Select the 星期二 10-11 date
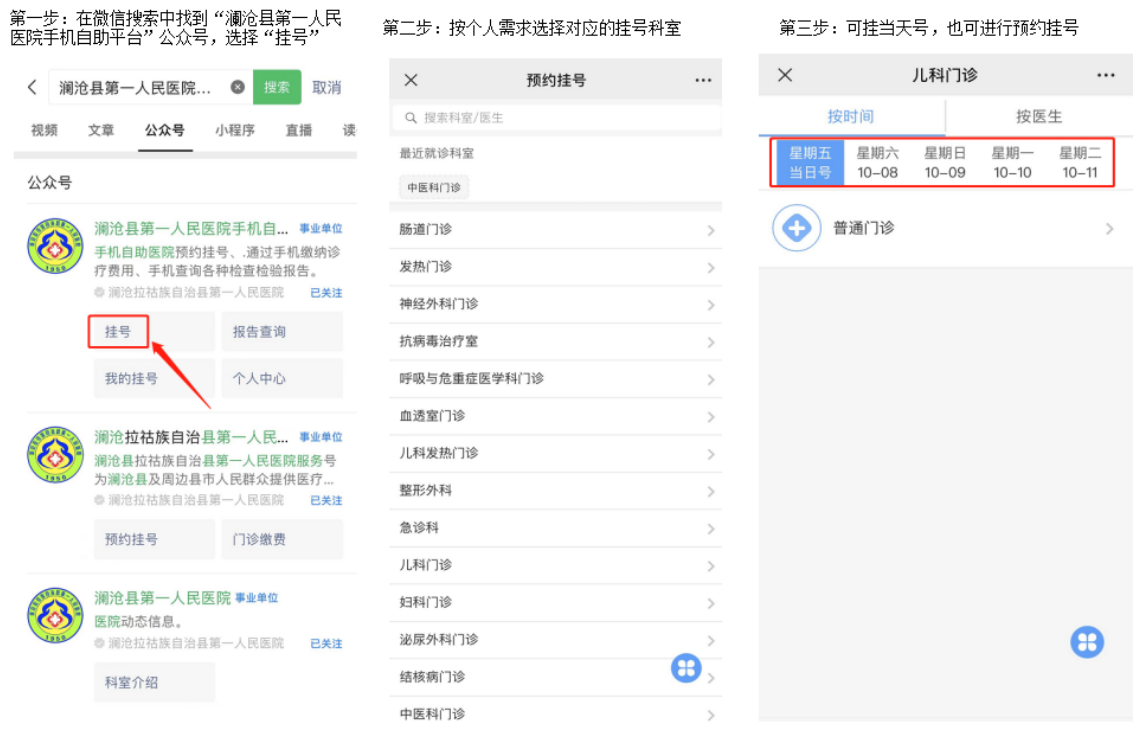Image resolution: width=1141 pixels, height=738 pixels. click(1080, 162)
